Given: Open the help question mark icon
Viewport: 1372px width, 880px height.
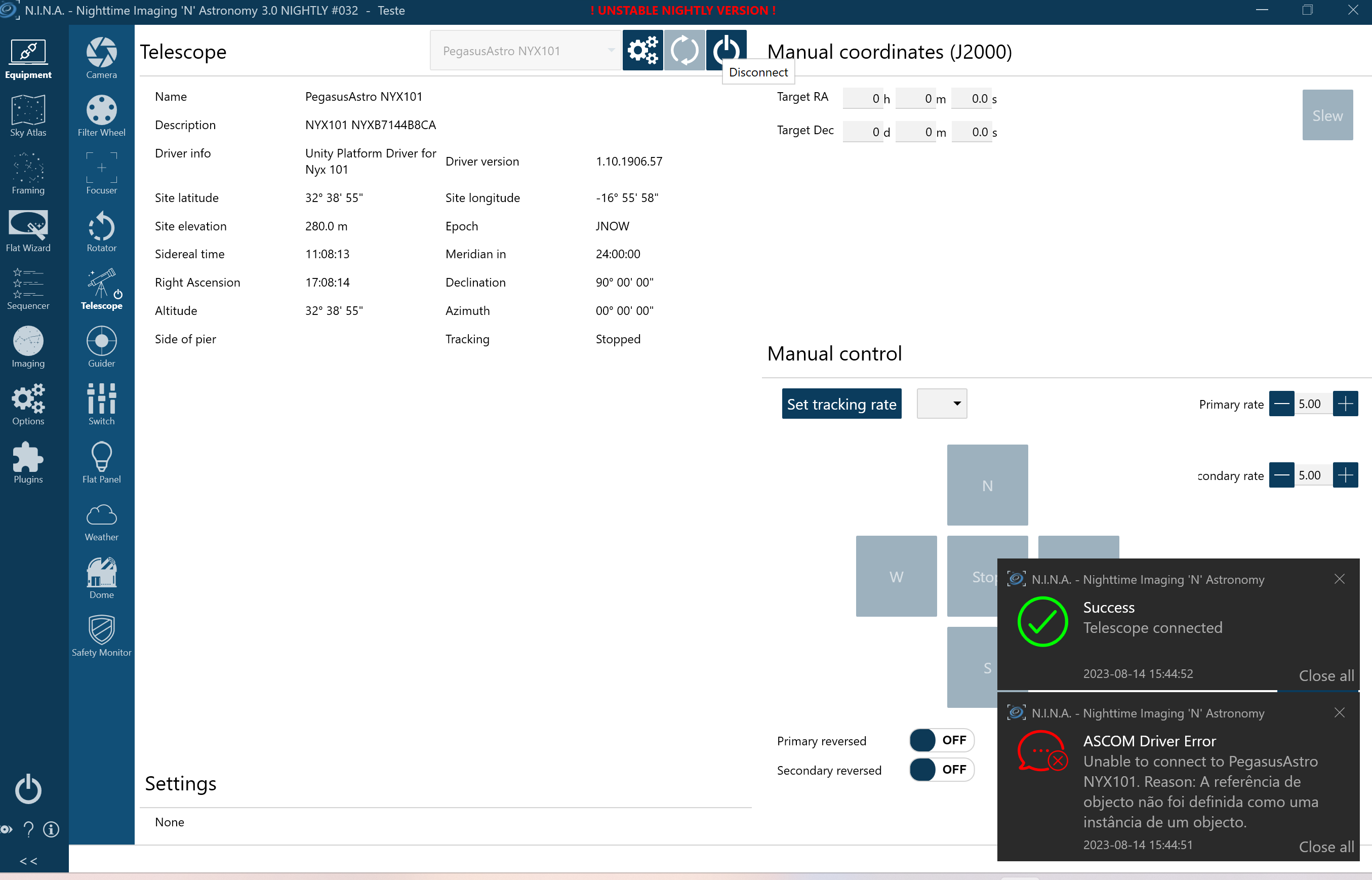Looking at the screenshot, I should (28, 830).
